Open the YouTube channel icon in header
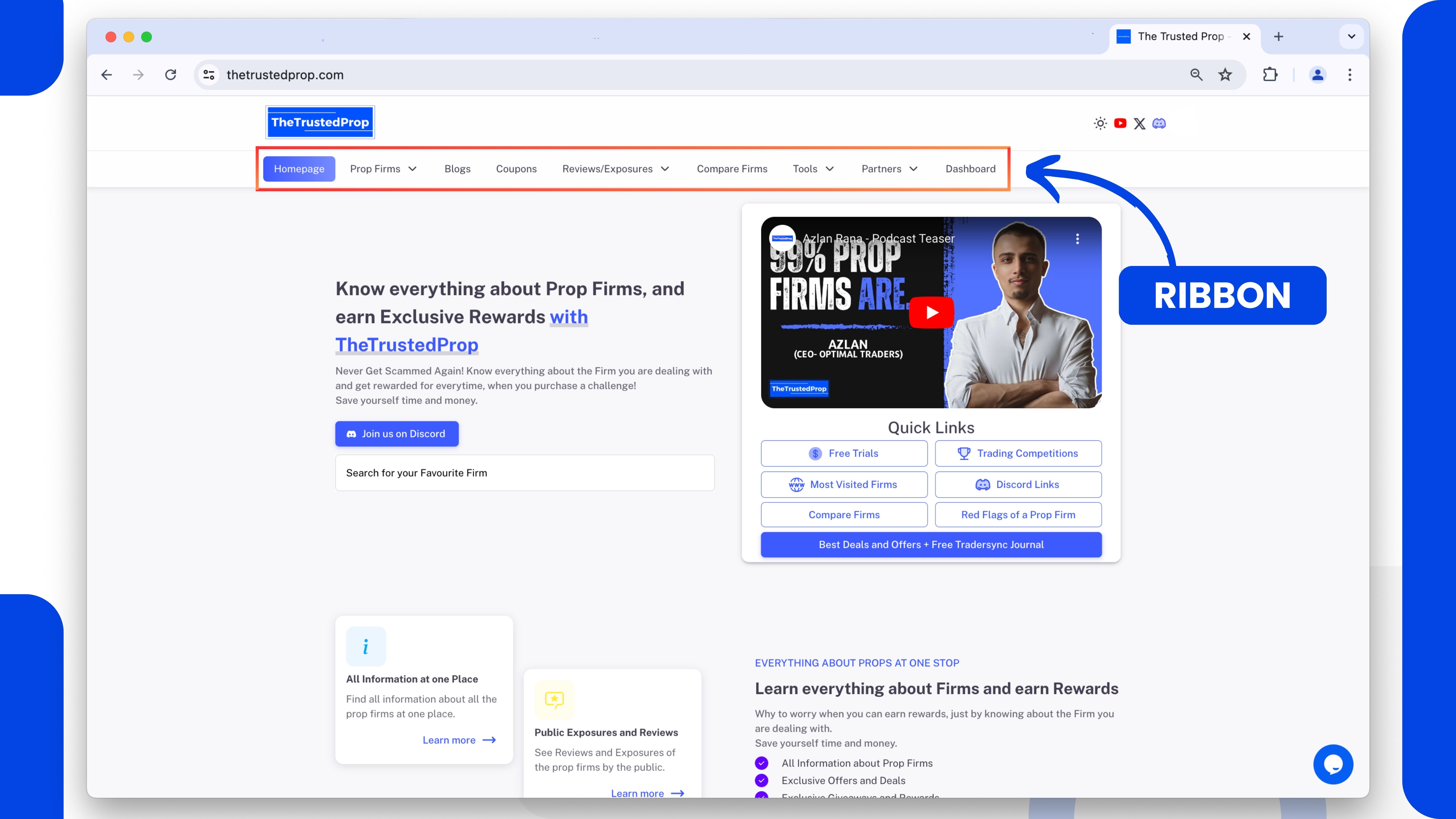Viewport: 1456px width, 819px height. click(x=1120, y=123)
